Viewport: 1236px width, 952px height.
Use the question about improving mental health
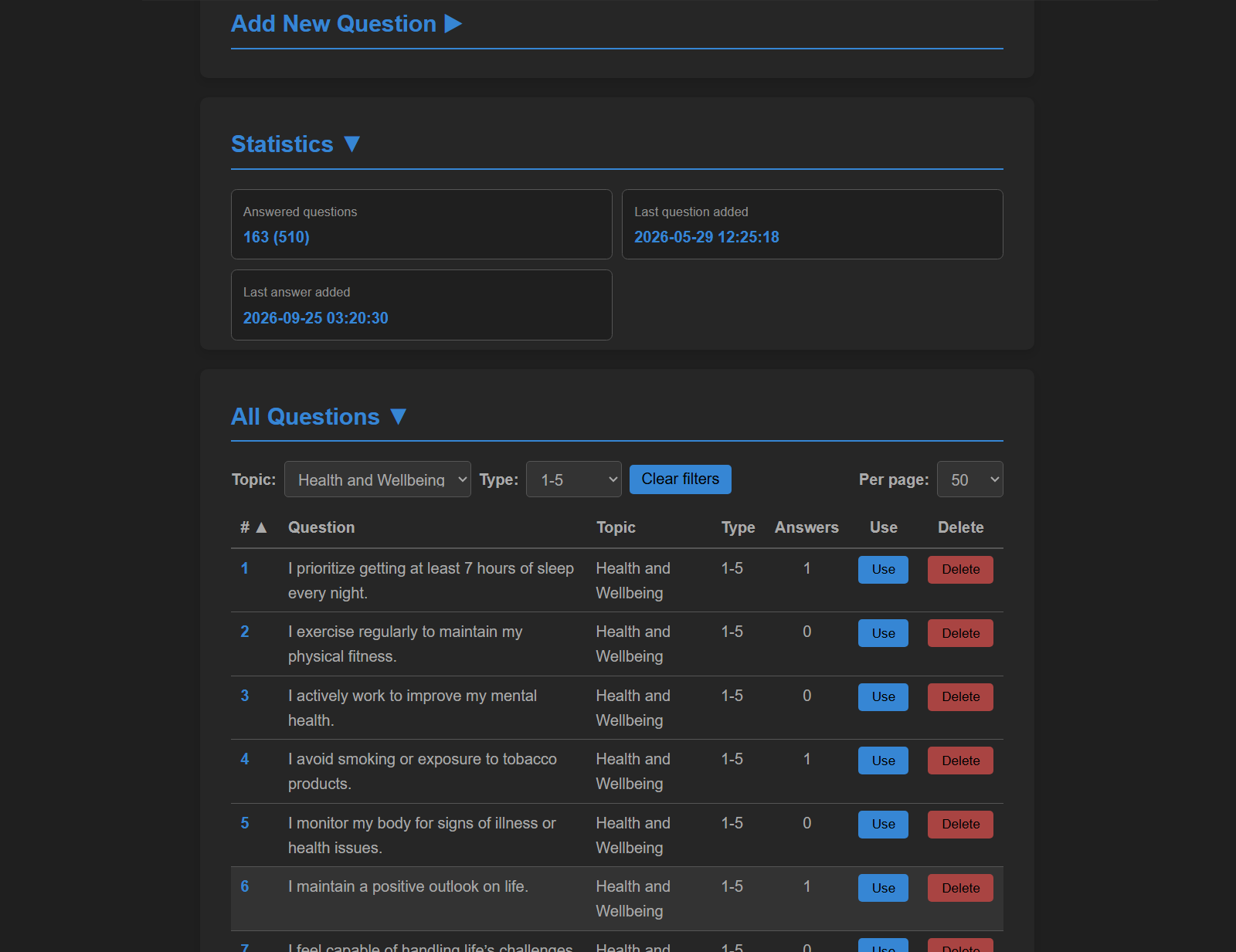click(883, 697)
